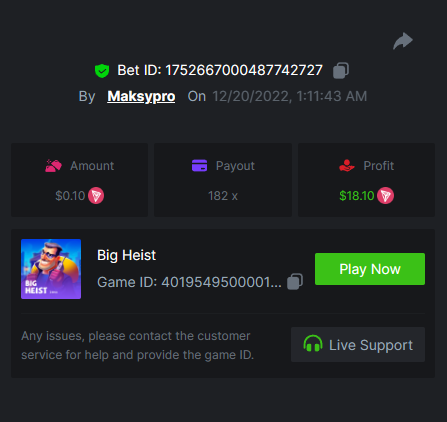447x422 pixels.
Task: Open Live Support chat
Action: pyautogui.click(x=358, y=344)
